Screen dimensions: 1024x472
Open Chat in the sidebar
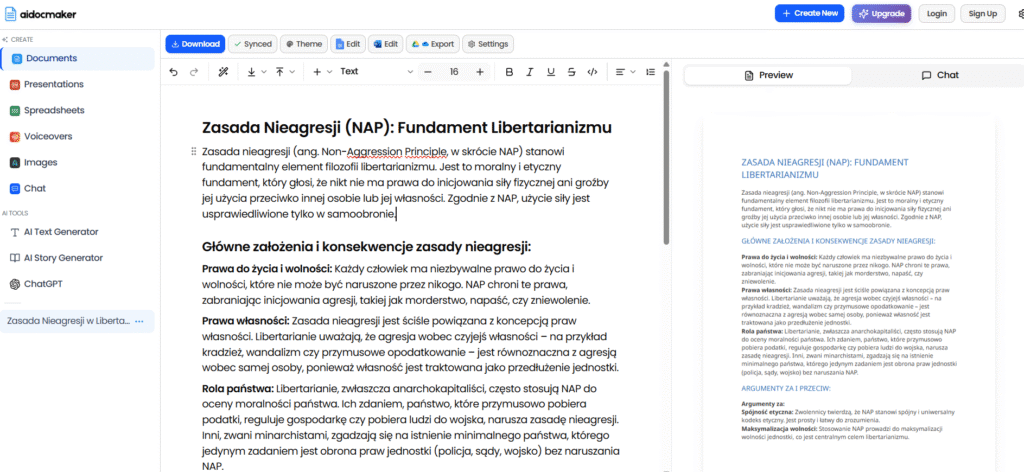(x=78, y=189)
